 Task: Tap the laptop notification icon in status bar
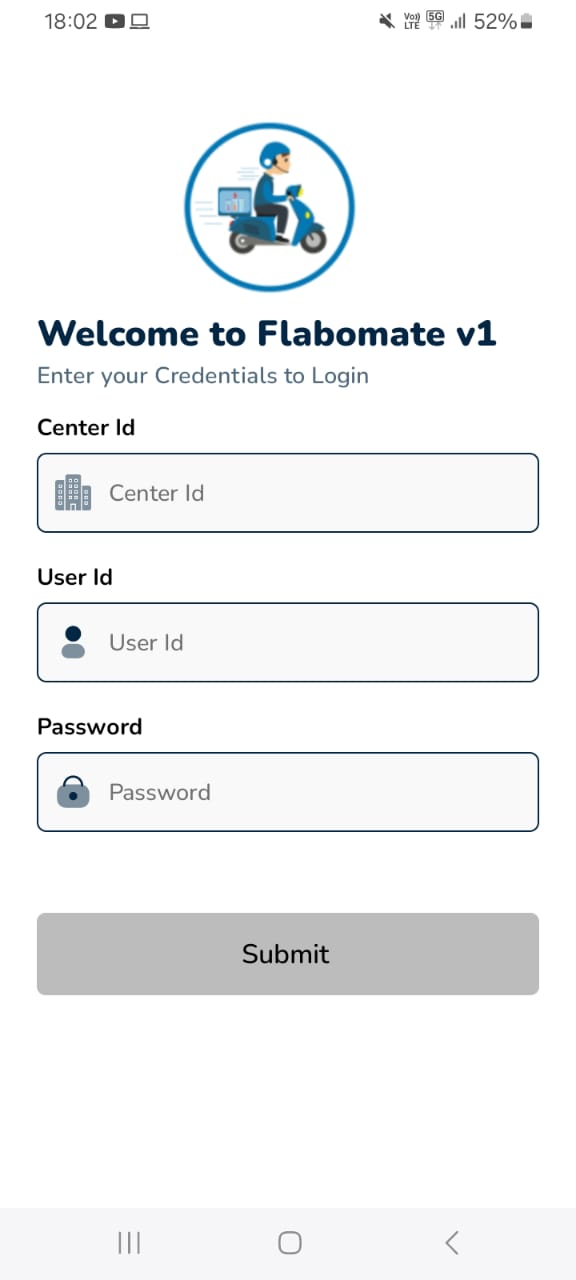pyautogui.click(x=139, y=21)
